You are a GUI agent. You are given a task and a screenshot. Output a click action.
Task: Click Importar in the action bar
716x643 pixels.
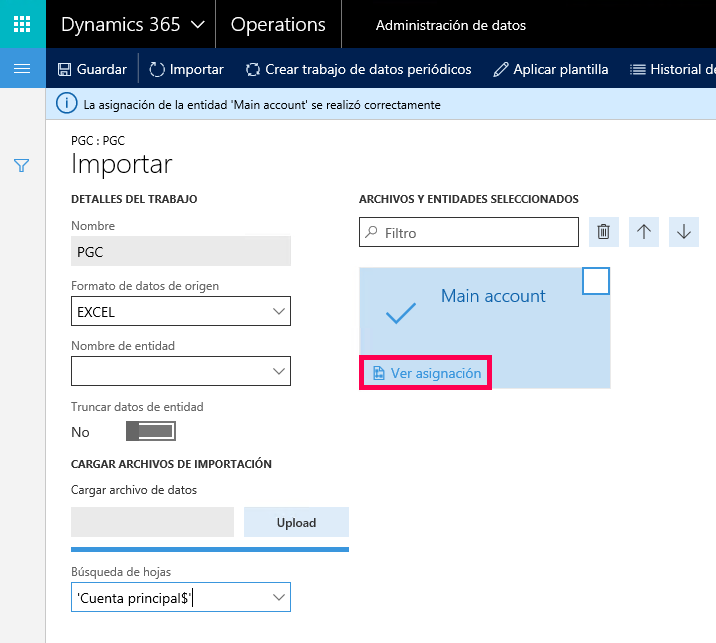[186, 69]
